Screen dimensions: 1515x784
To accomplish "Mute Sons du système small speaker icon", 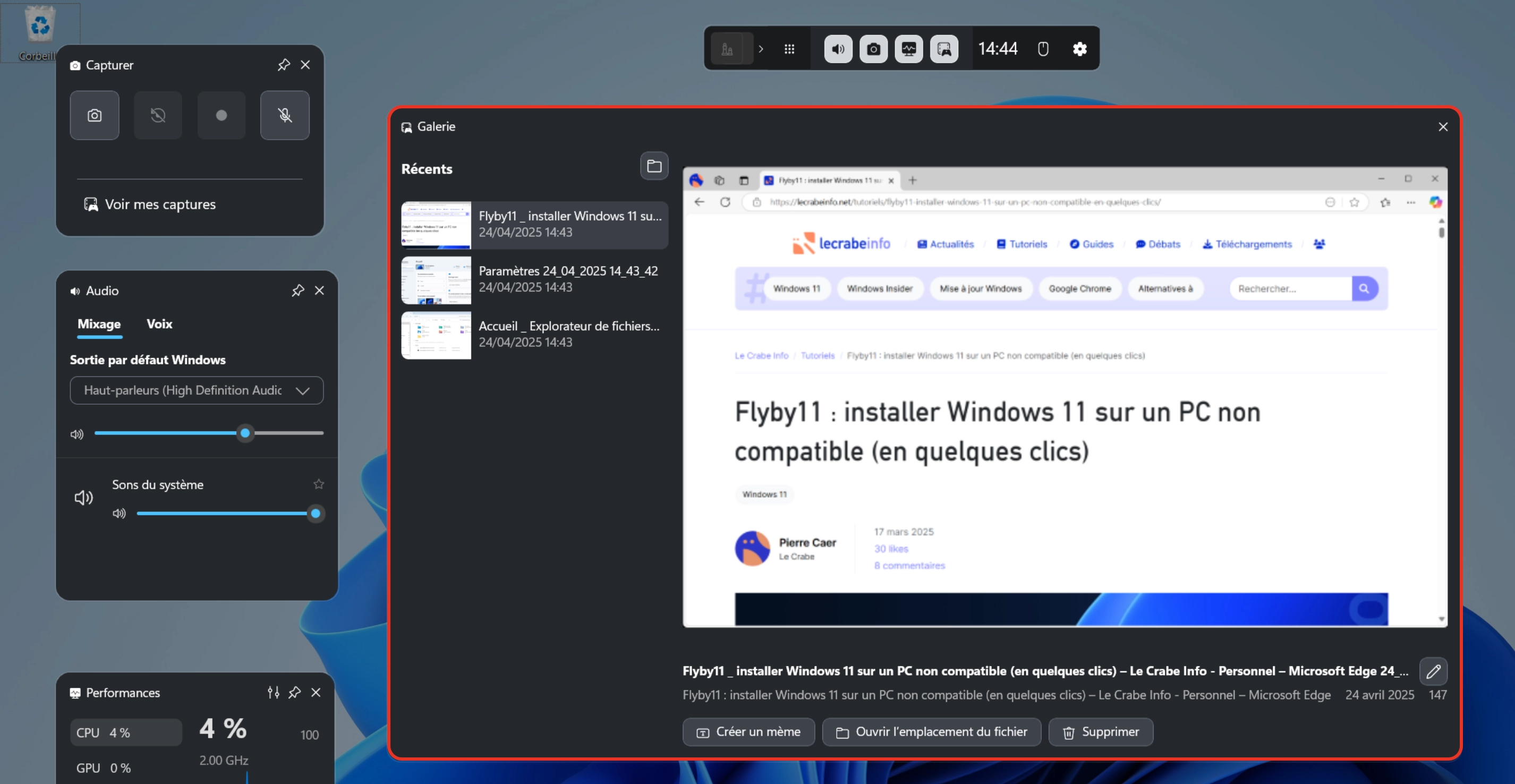I will pos(120,514).
